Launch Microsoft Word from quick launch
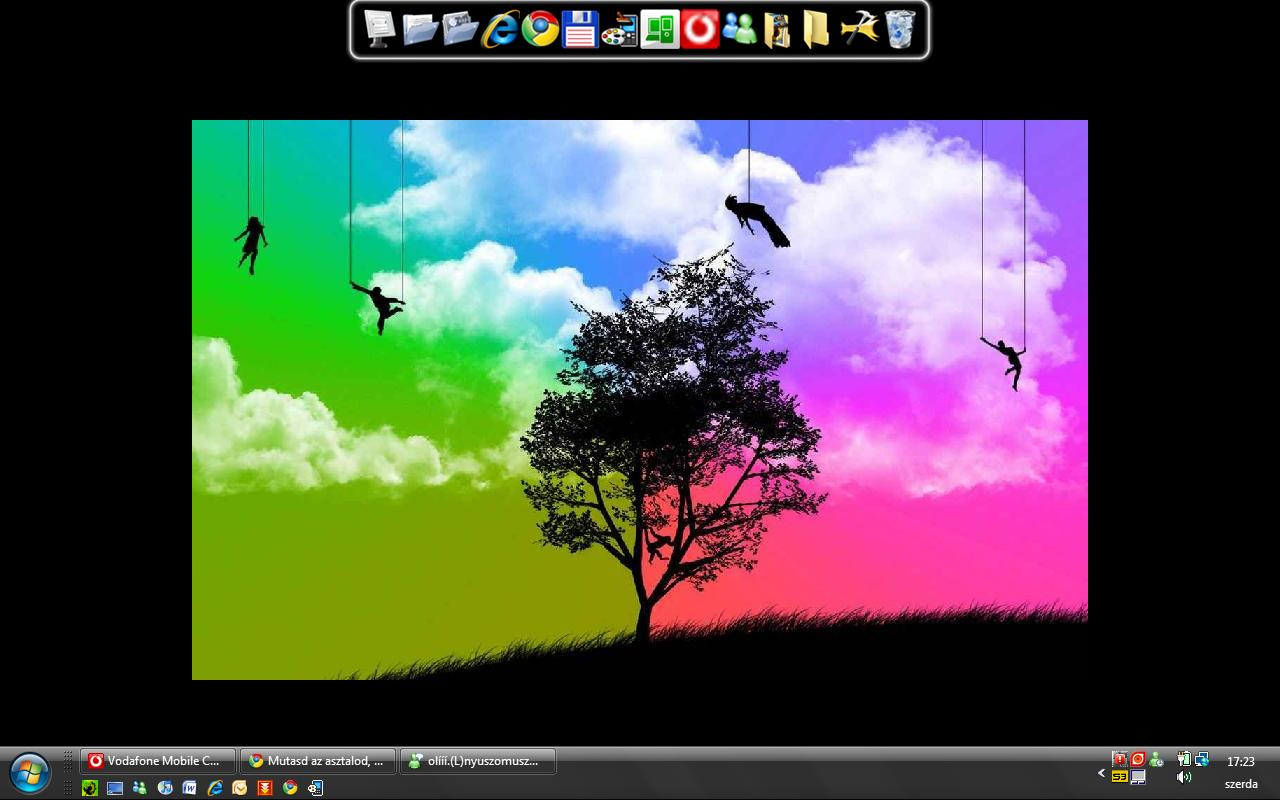The width and height of the screenshot is (1280, 800). click(190, 788)
